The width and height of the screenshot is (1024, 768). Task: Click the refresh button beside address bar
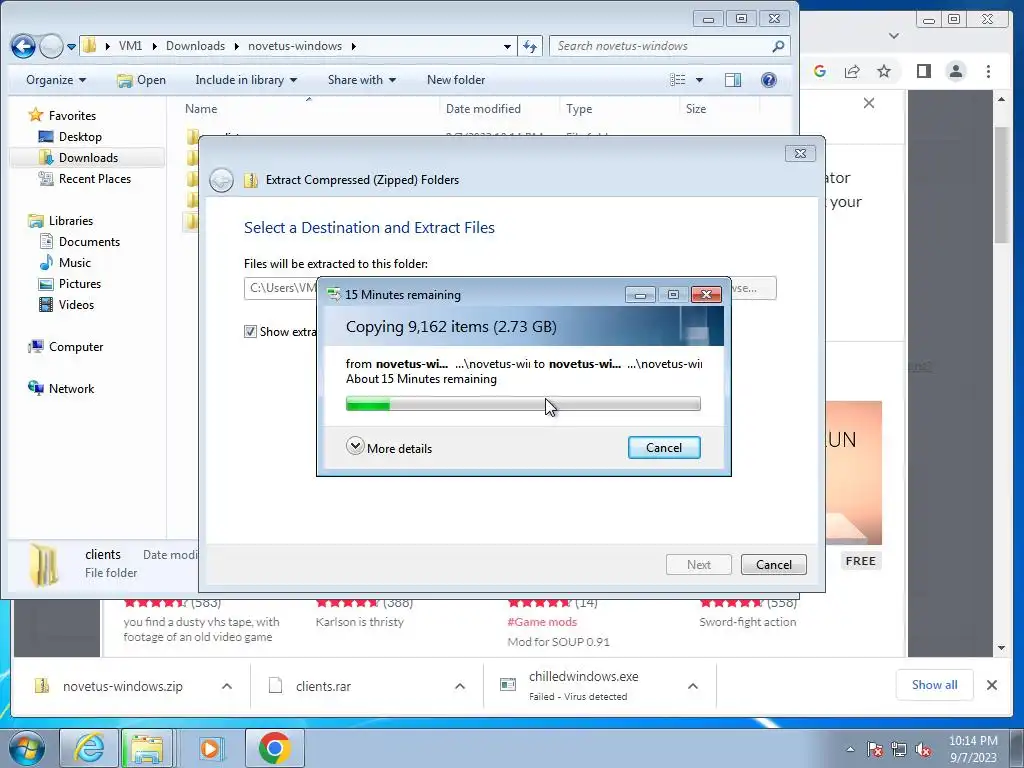[530, 46]
